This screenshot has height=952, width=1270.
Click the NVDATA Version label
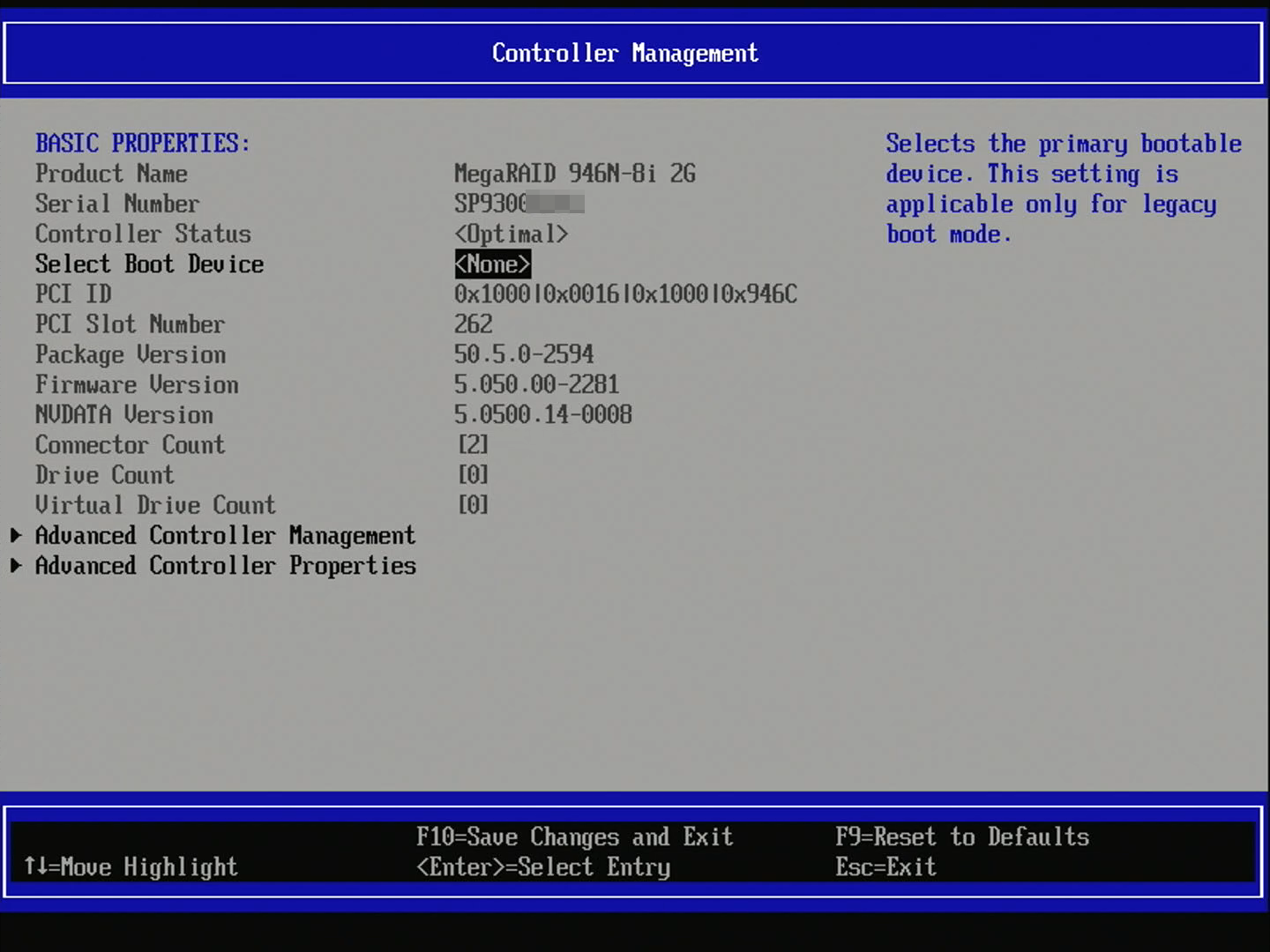point(124,414)
